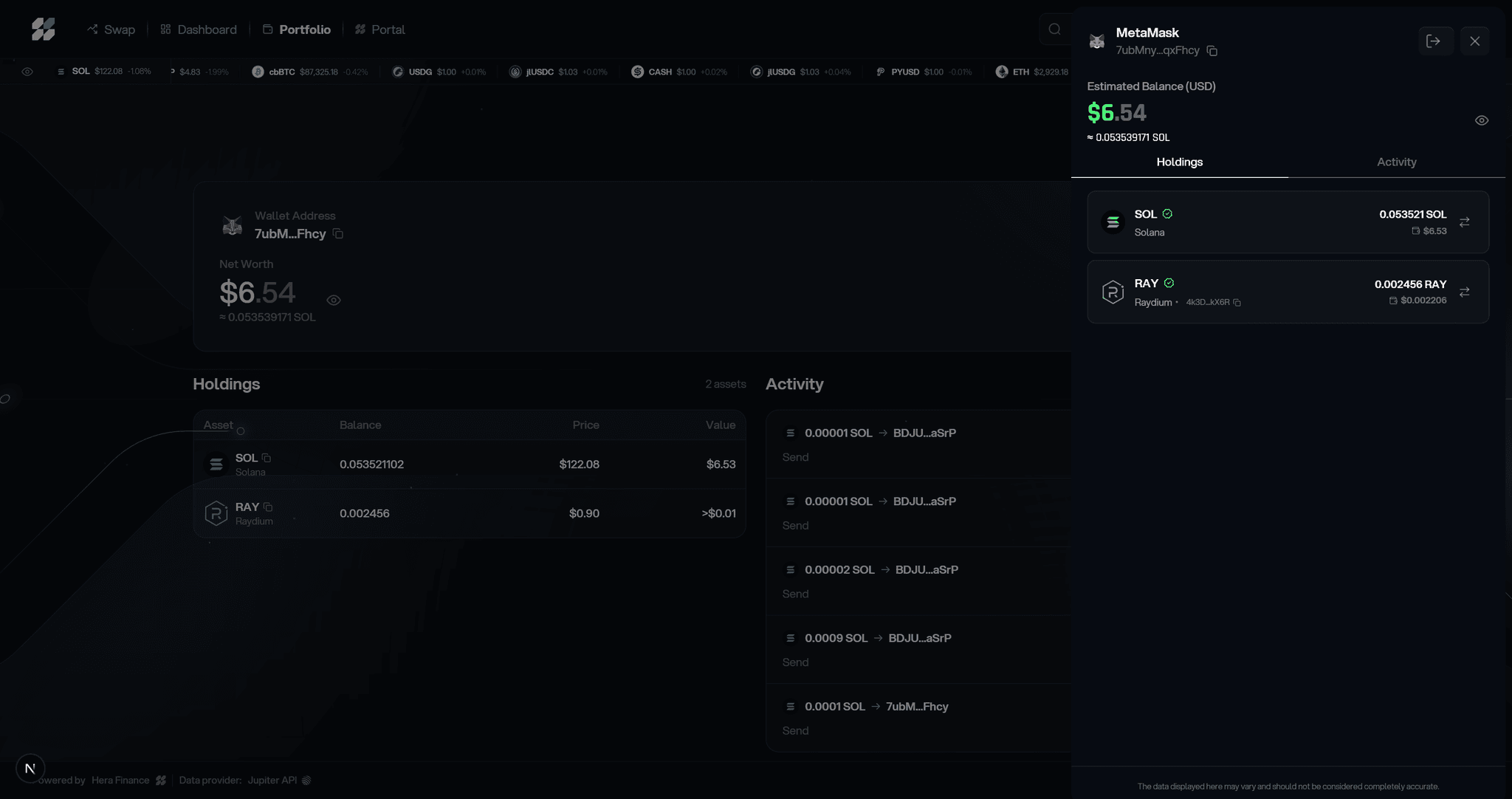
Task: Click the Hera Finance logo top left
Action: [44, 29]
